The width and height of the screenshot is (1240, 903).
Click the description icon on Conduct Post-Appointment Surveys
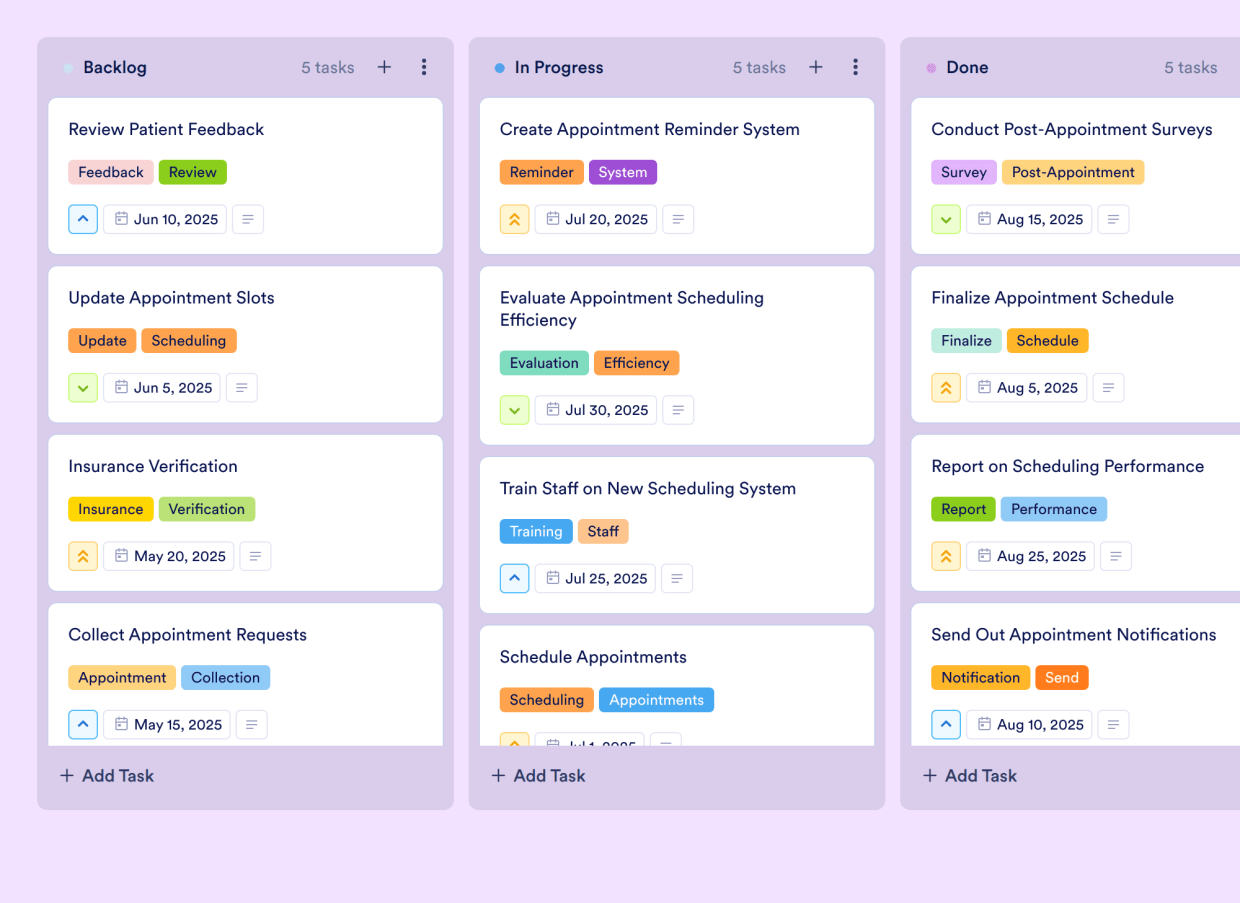coord(1113,219)
